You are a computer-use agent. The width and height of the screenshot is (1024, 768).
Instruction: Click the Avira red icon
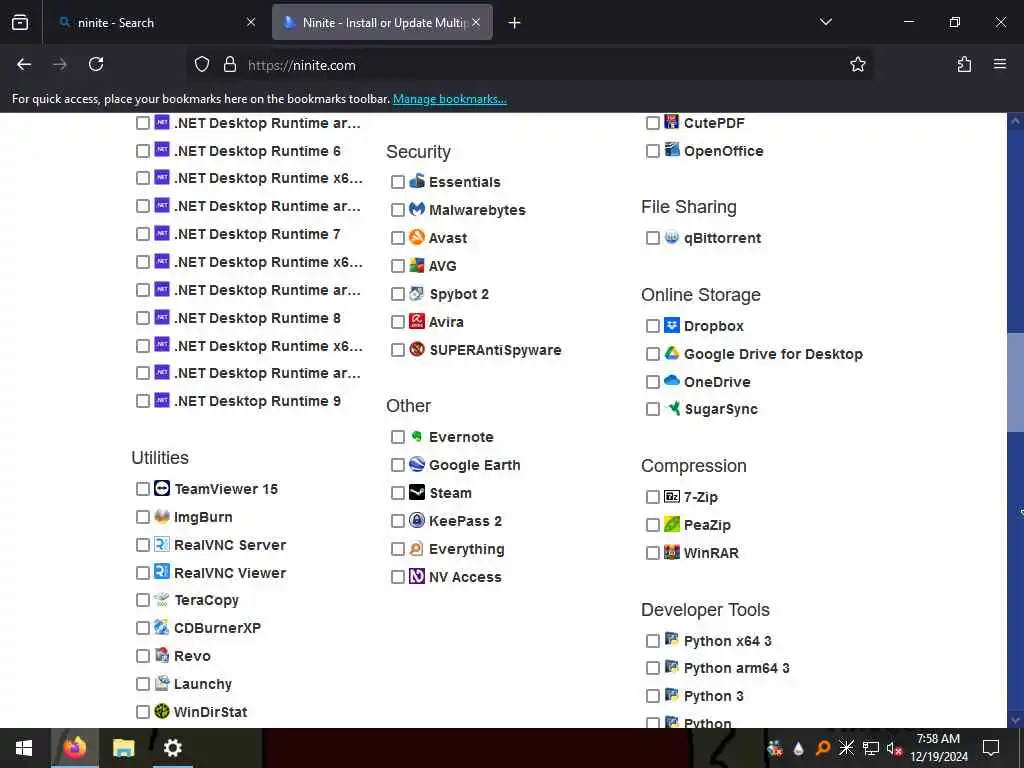click(x=417, y=321)
